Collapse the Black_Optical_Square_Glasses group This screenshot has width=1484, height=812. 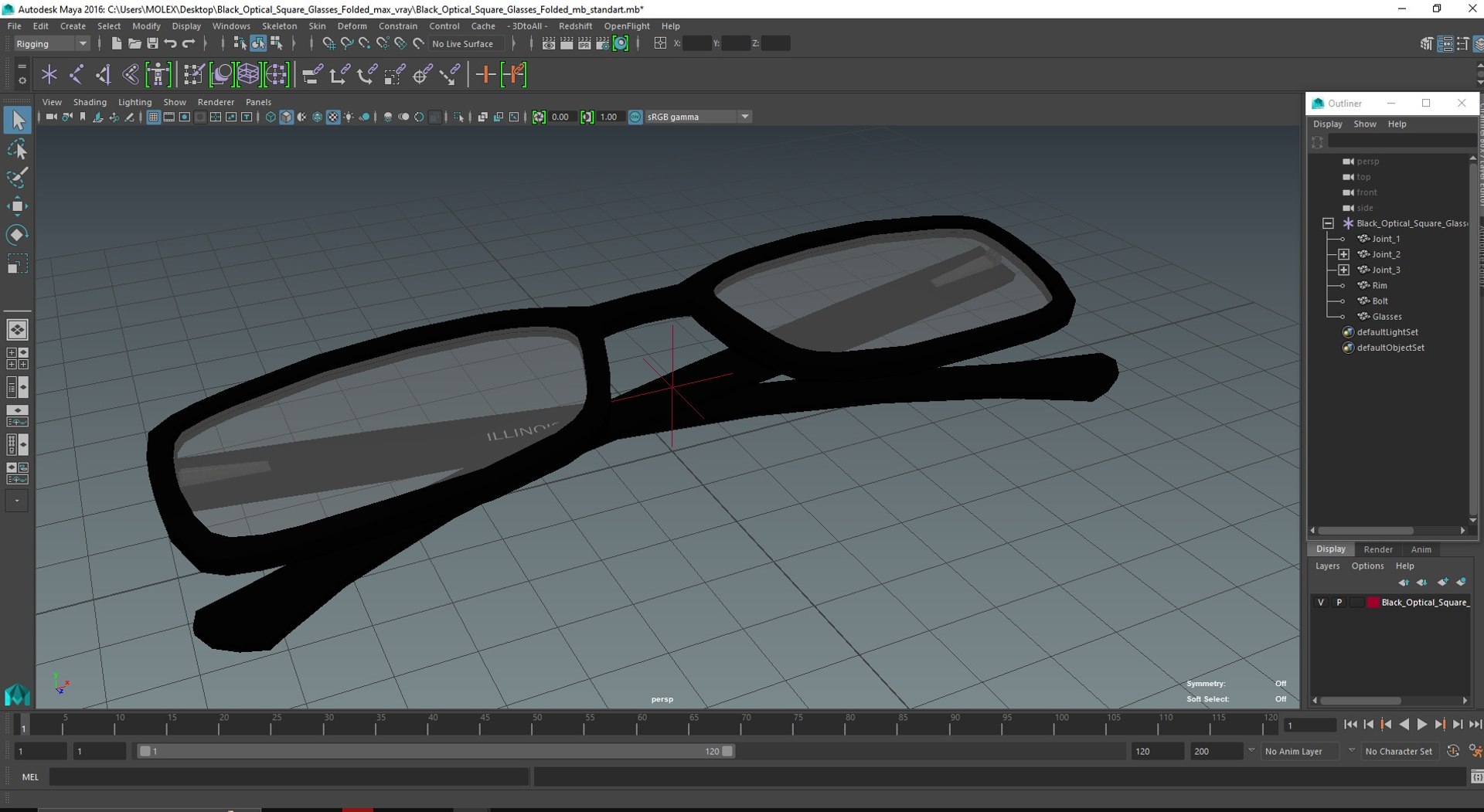pyautogui.click(x=1328, y=223)
